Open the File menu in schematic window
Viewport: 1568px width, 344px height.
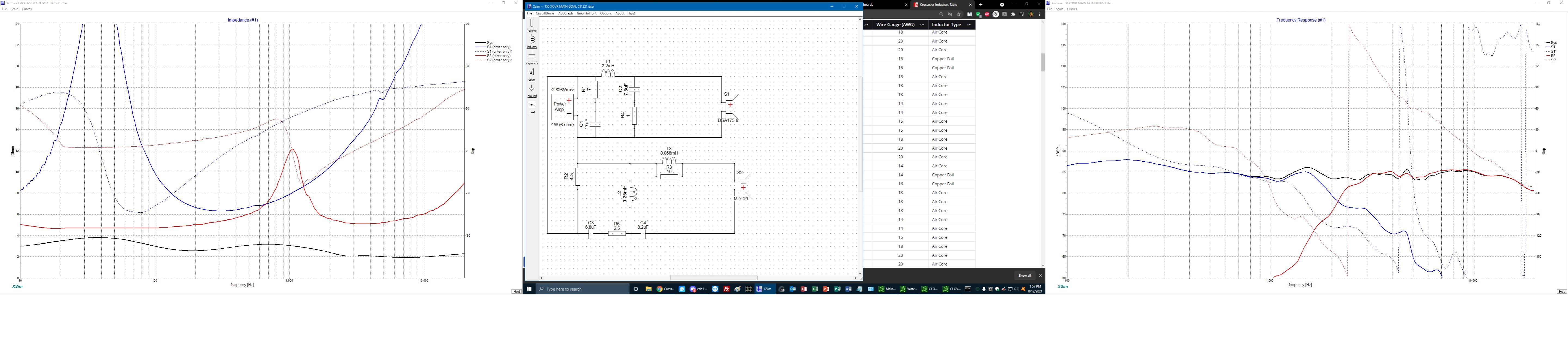(x=530, y=13)
